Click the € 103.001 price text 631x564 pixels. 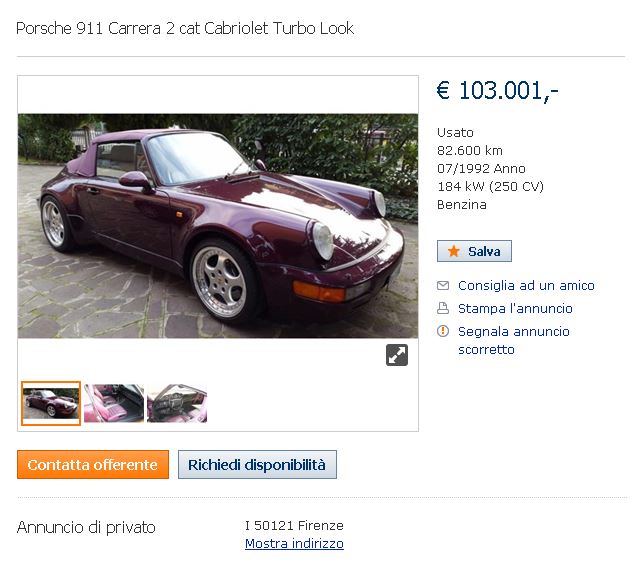click(x=498, y=90)
